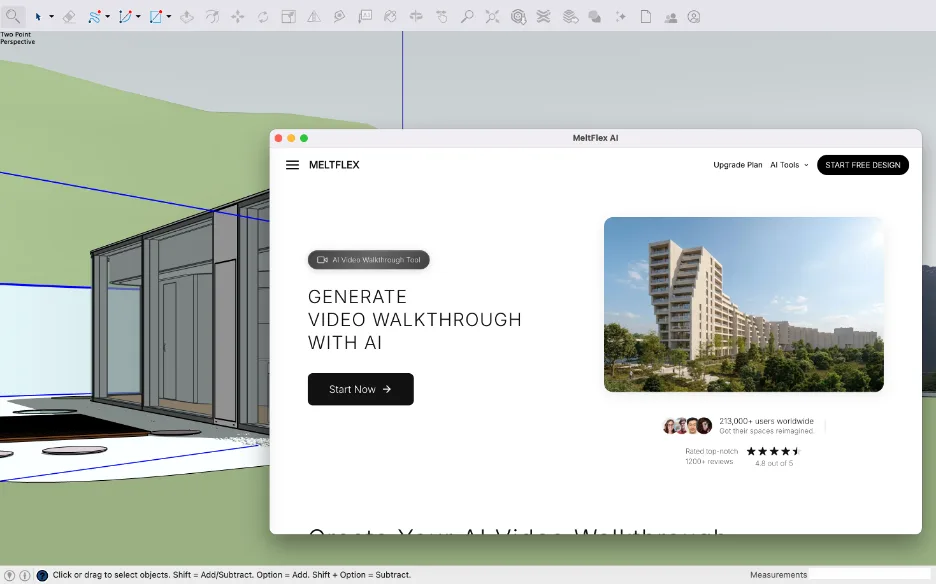Image resolution: width=936 pixels, height=584 pixels.
Task: Choose the Freehand line tool
Action: 94,17
